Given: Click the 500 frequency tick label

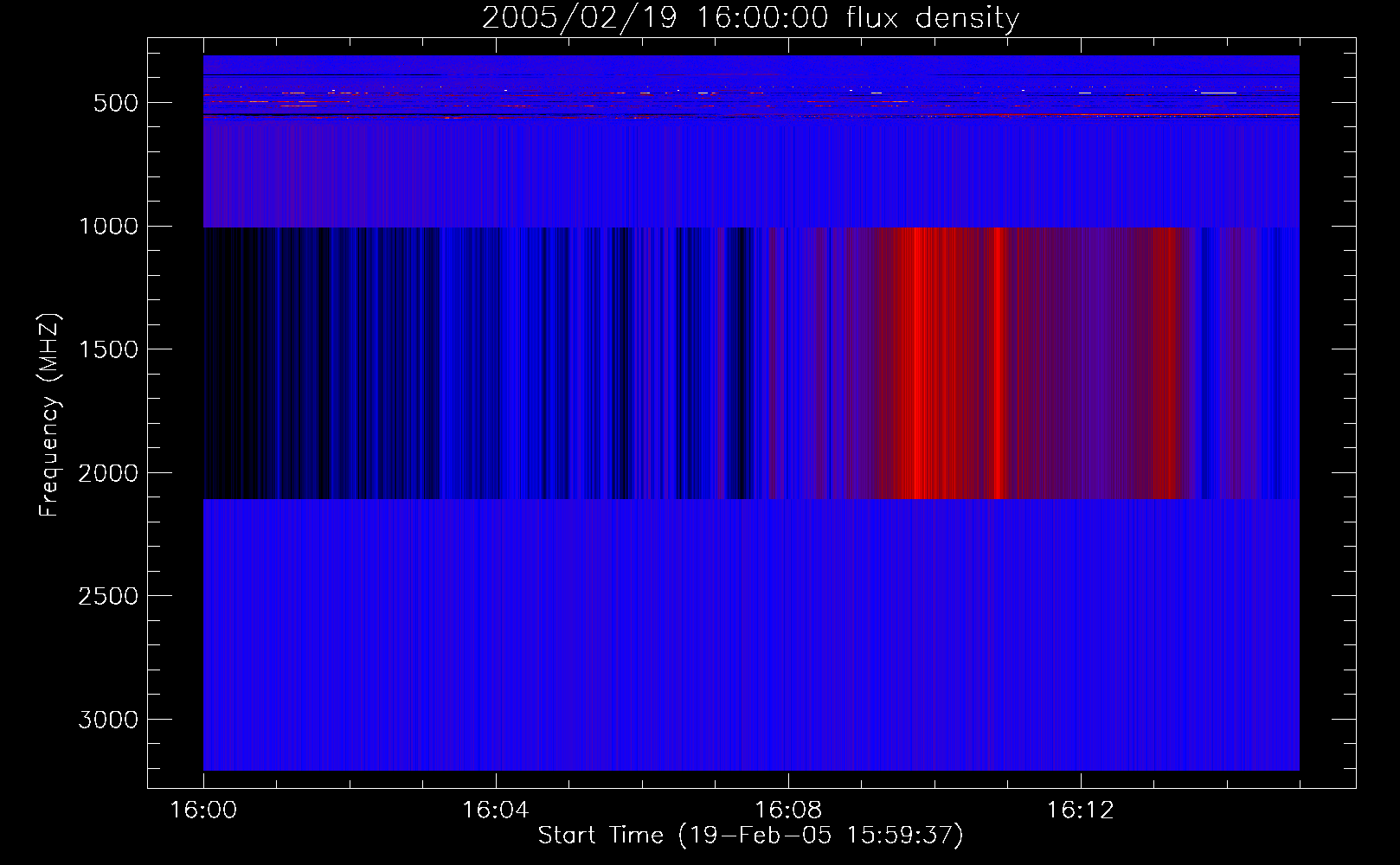Looking at the screenshot, I should [x=116, y=103].
